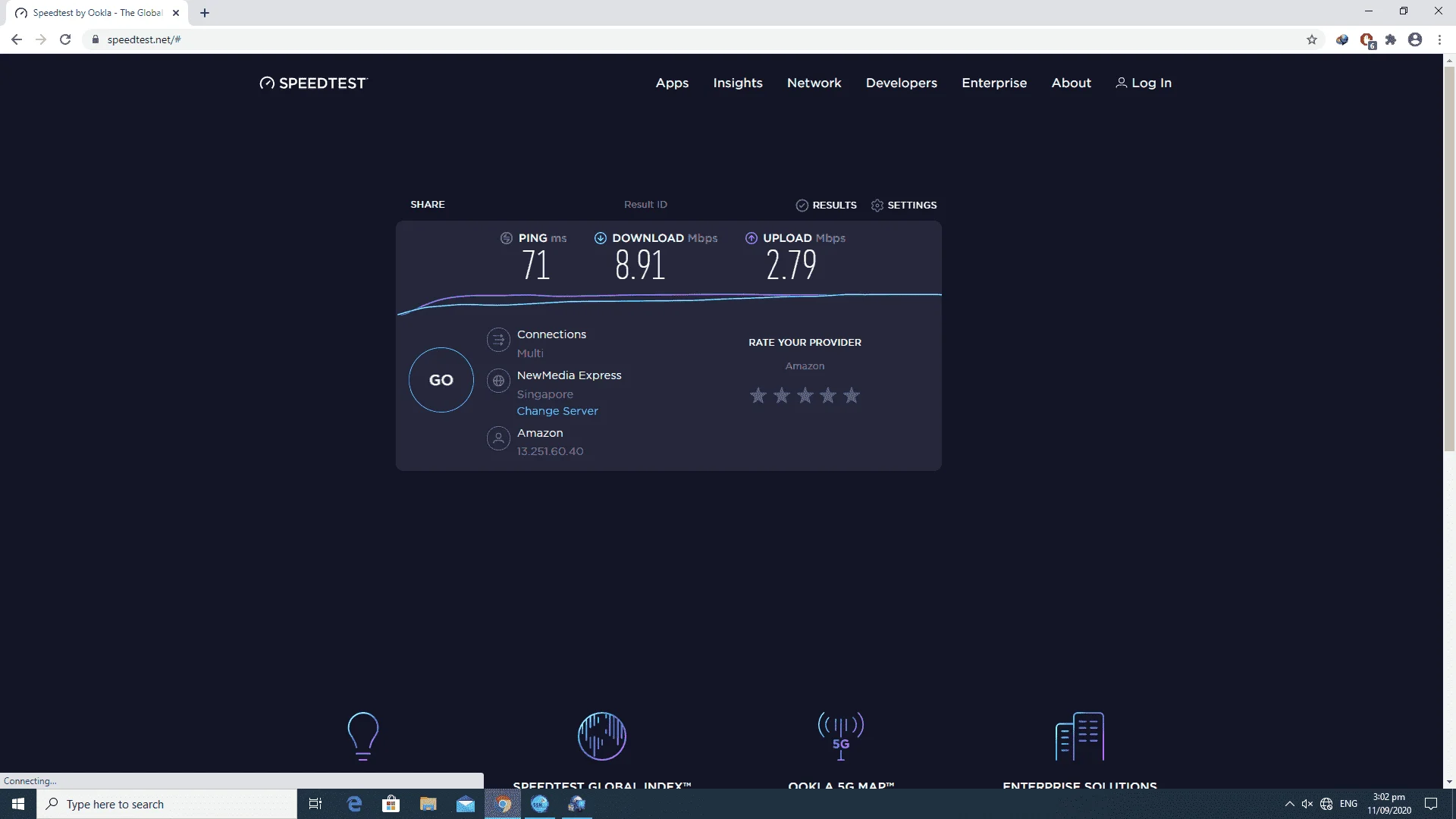The image size is (1456, 819).
Task: Click the Log In link
Action: pyautogui.click(x=1144, y=83)
